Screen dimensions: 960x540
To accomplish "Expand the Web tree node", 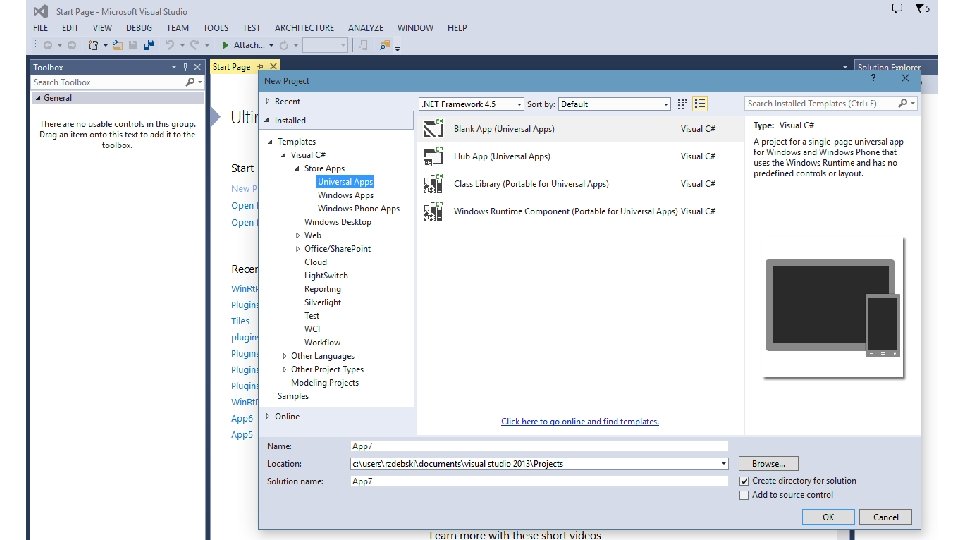I will [x=298, y=235].
